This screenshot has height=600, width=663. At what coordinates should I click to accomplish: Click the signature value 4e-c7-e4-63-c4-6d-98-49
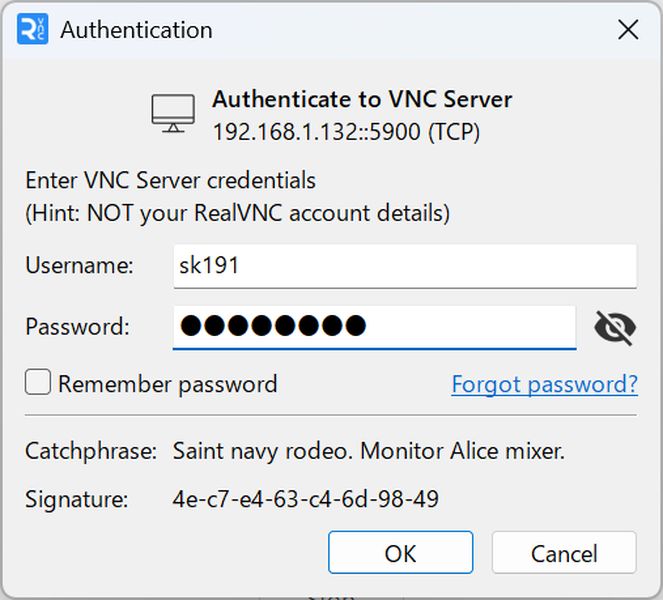tap(306, 499)
